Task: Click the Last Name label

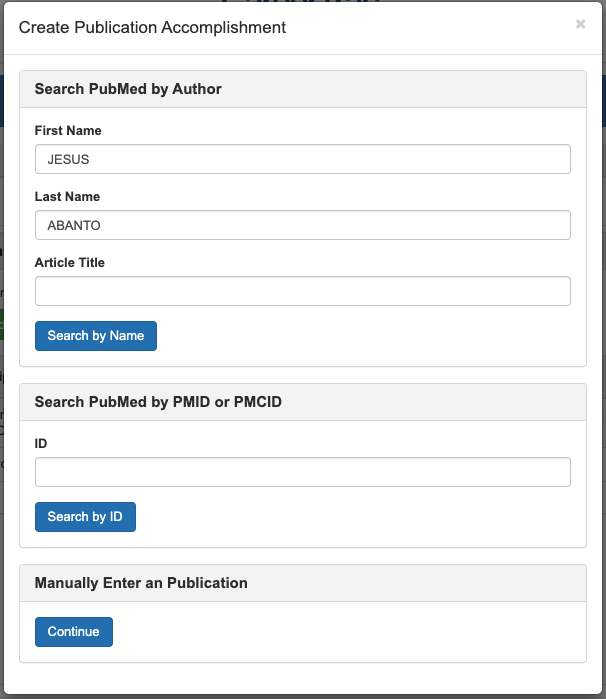Action: click(67, 197)
